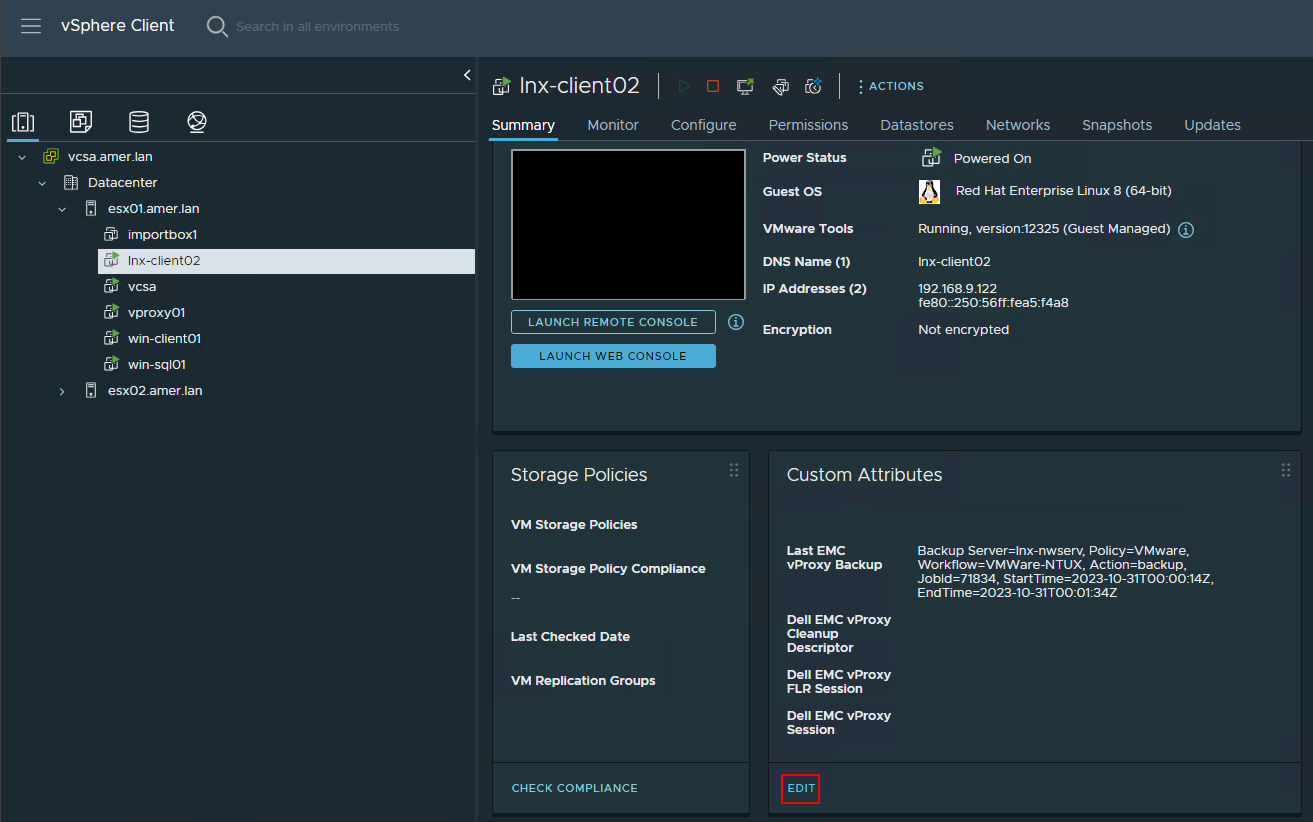Open the Networking inventory view icon
This screenshot has height=822, width=1313.
197,122
